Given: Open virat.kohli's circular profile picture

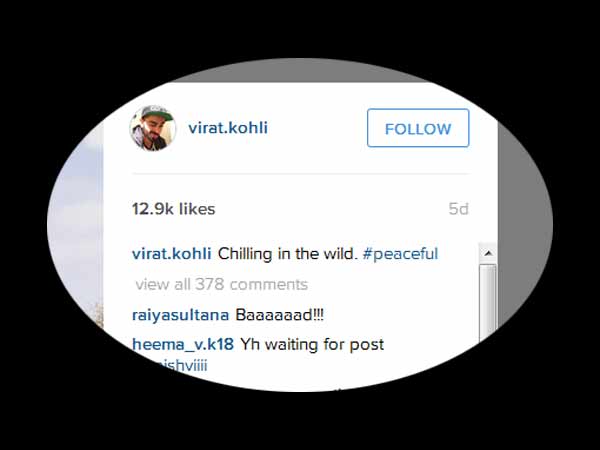Looking at the screenshot, I should point(153,128).
